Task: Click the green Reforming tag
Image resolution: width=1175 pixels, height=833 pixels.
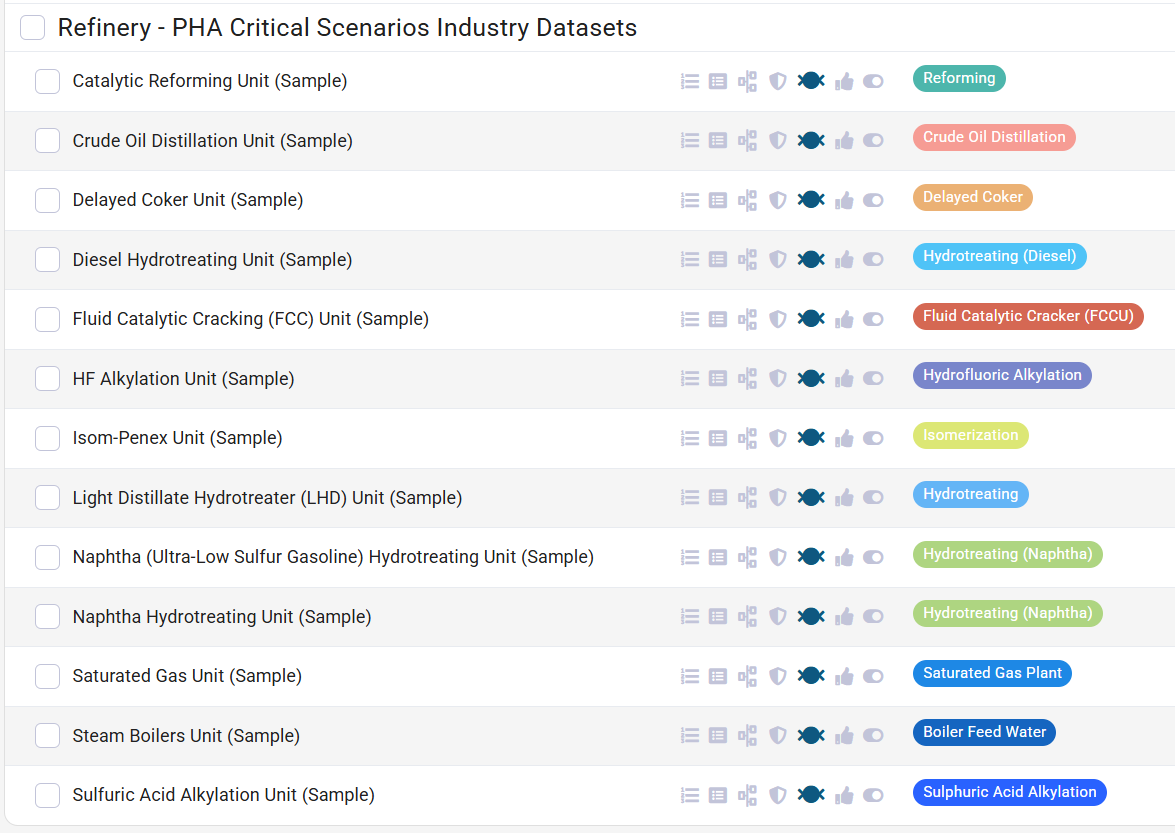Action: coord(959,77)
